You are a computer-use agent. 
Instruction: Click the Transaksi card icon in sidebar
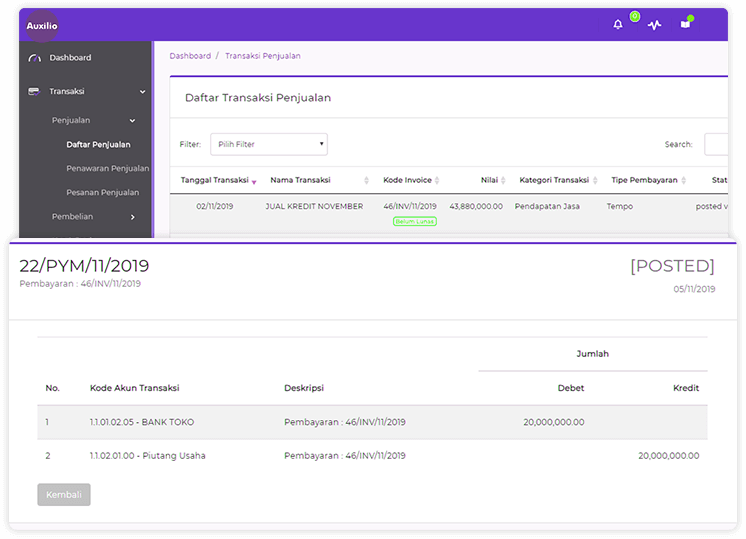34,92
